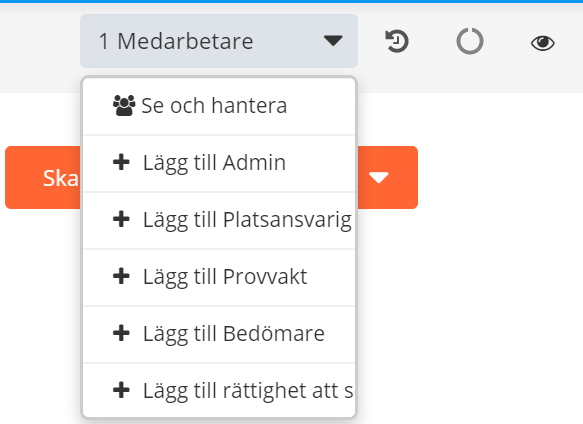Click the plus icon beside Lägg till Bedömare
This screenshot has width=583, height=424.
[x=121, y=333]
